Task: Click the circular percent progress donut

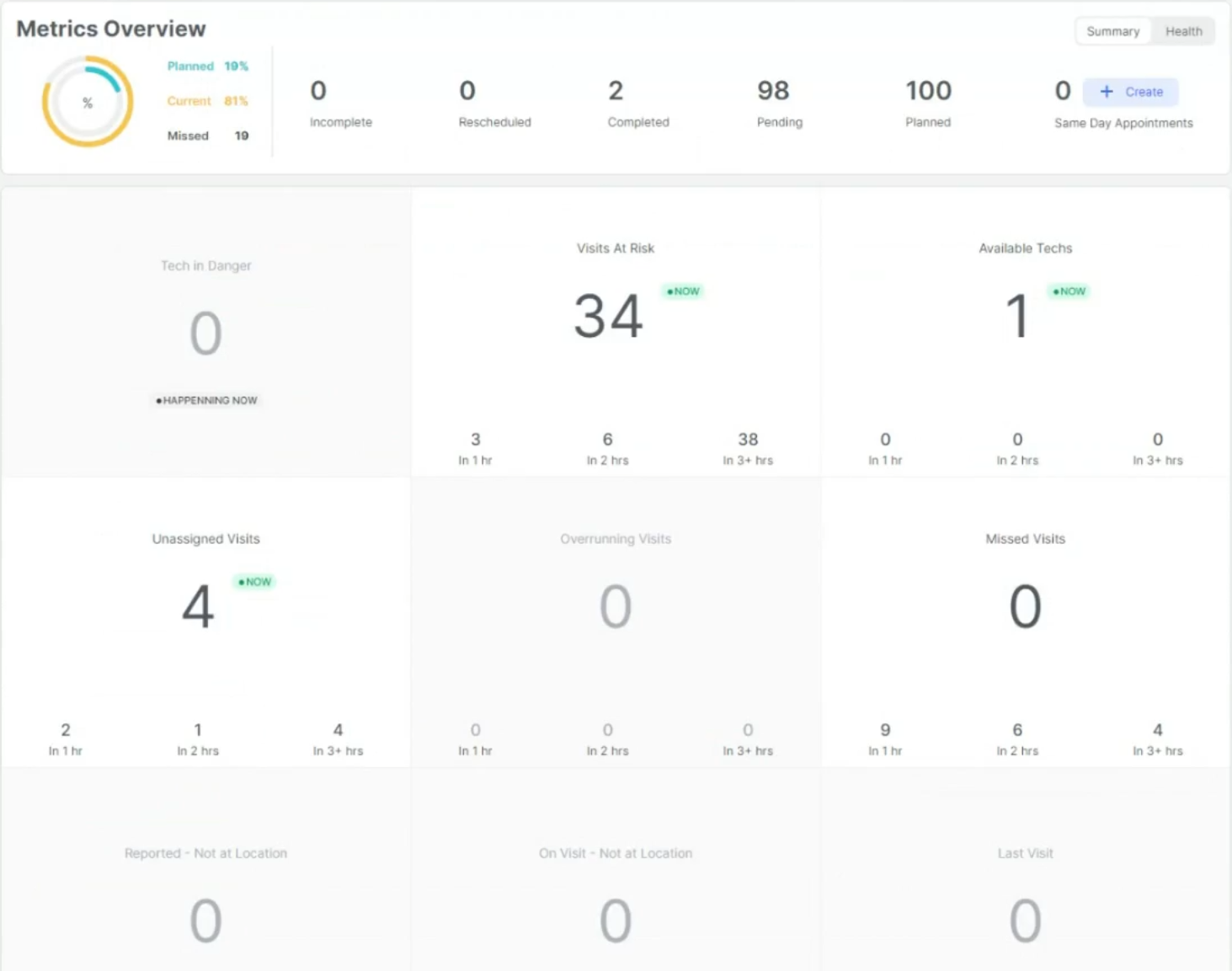Action: (88, 102)
